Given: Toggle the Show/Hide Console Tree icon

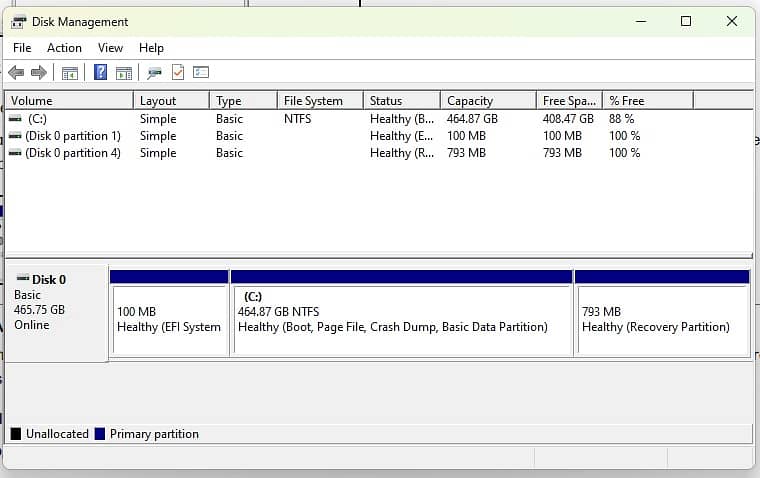Looking at the screenshot, I should coord(70,72).
